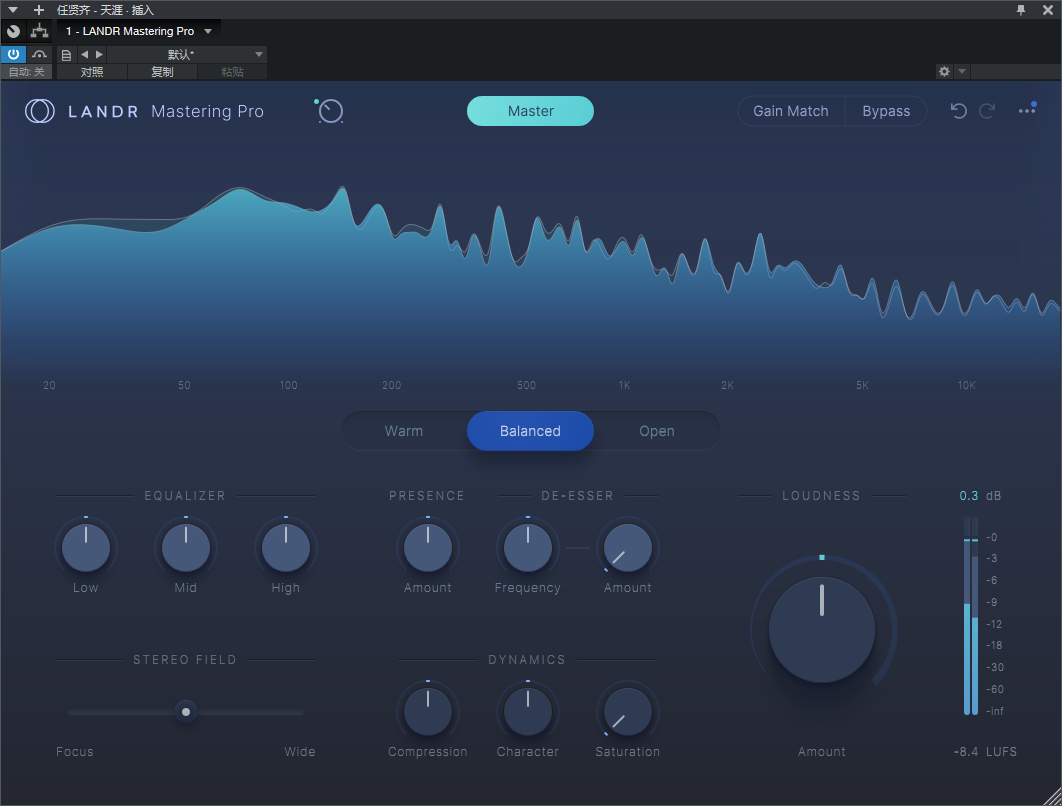Load previous preset arrow
Viewport: 1062px width, 806px height.
point(85,54)
